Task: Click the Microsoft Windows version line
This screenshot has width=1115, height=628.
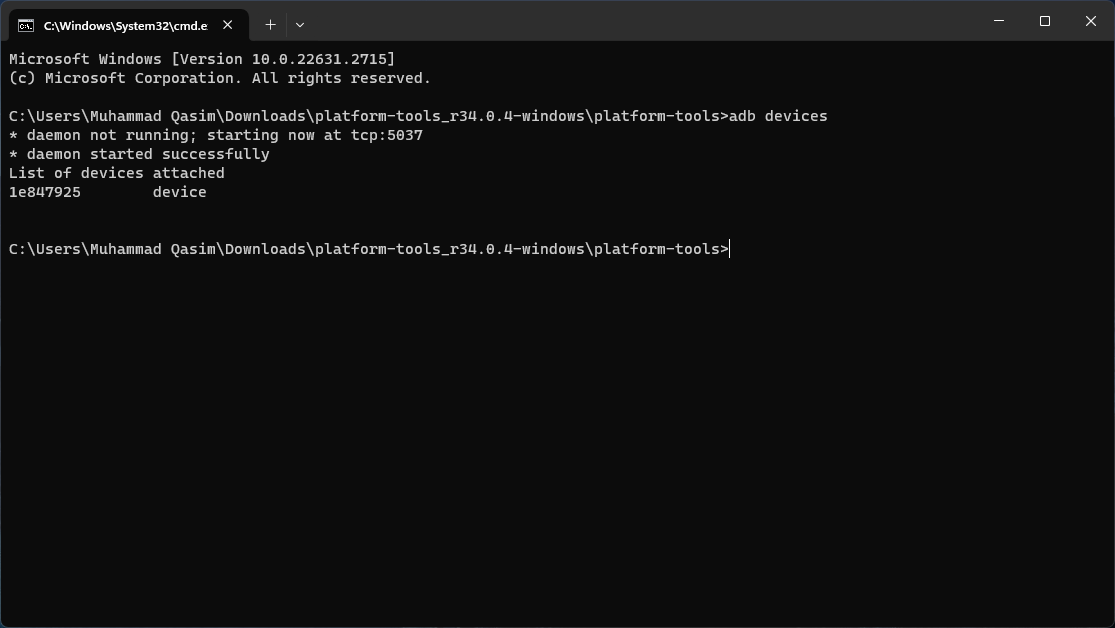Action: pyautogui.click(x=201, y=59)
